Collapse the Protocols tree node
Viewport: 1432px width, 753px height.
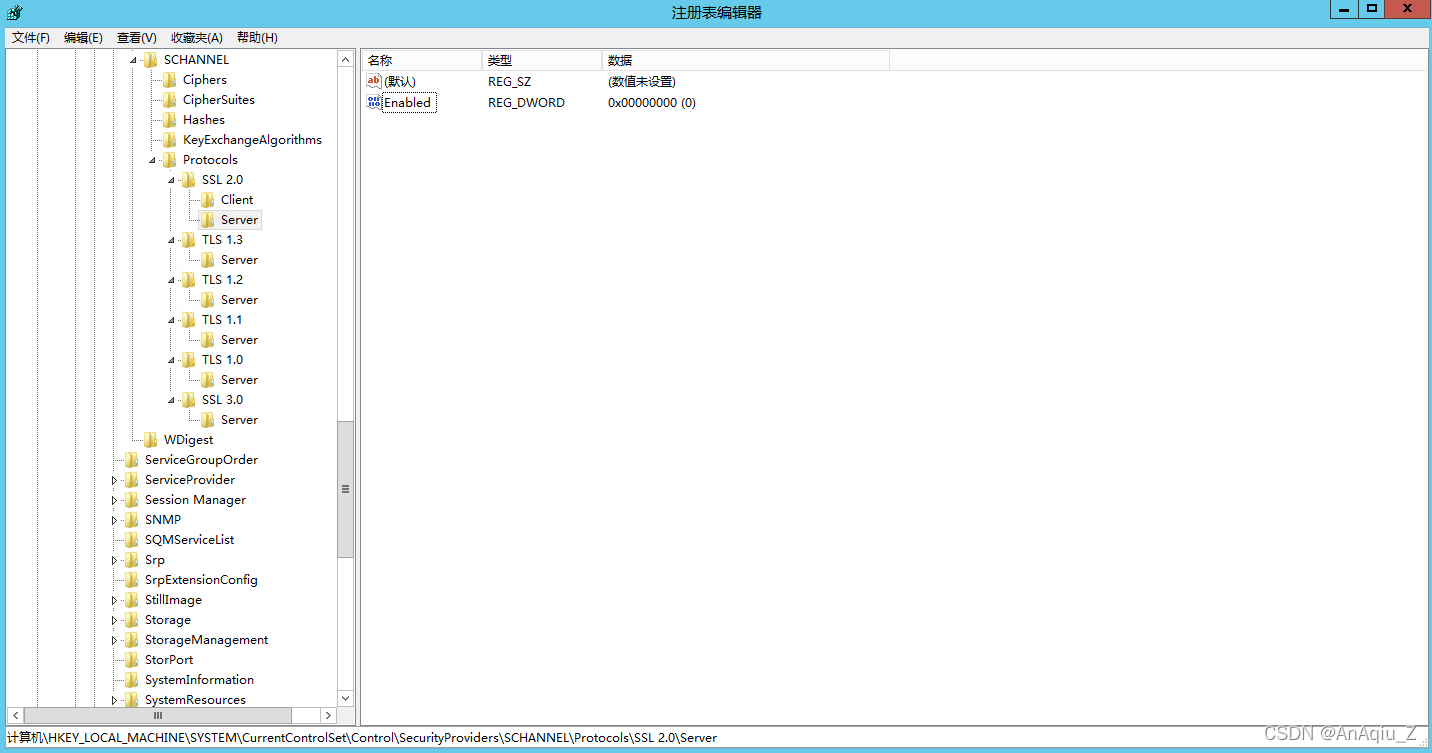click(152, 161)
